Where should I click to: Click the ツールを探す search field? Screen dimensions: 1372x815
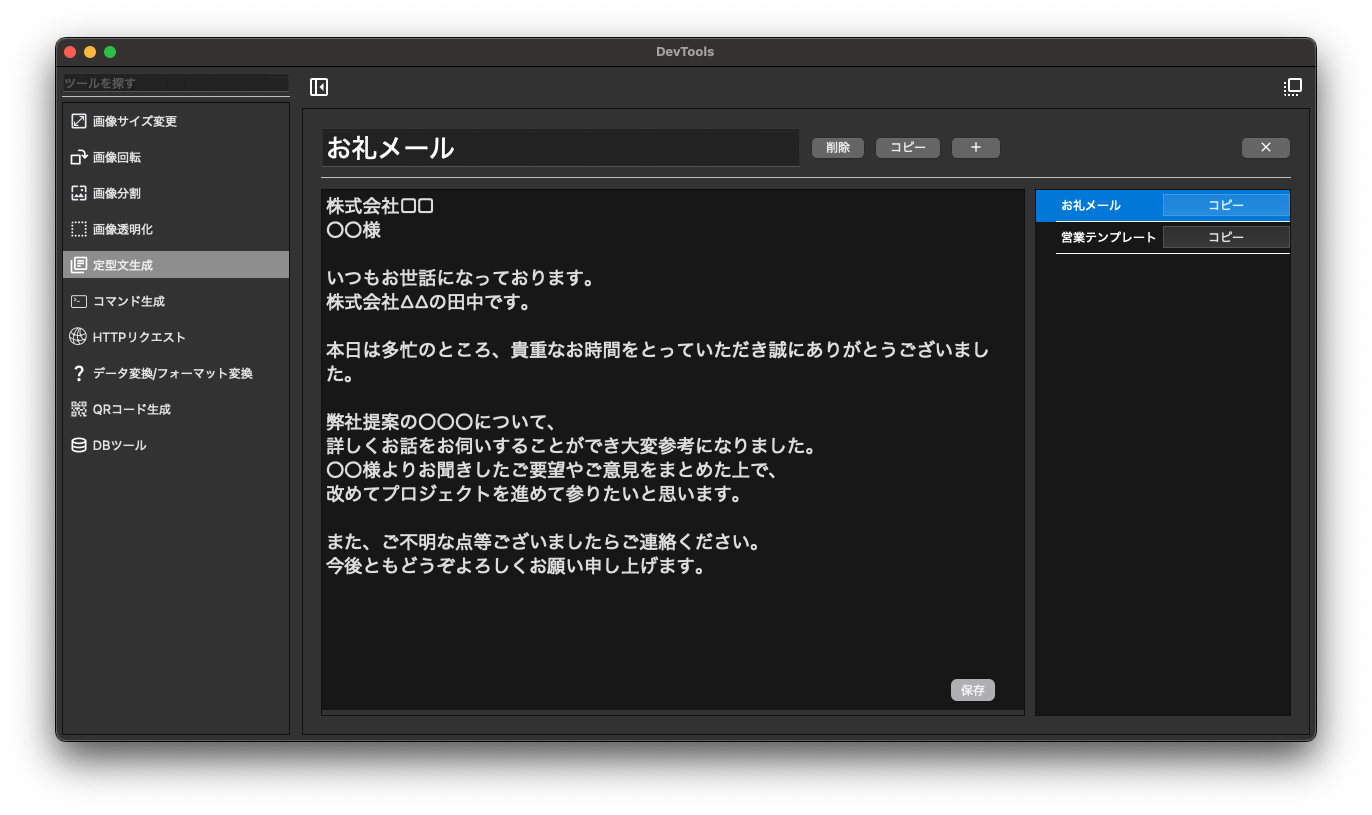[176, 83]
